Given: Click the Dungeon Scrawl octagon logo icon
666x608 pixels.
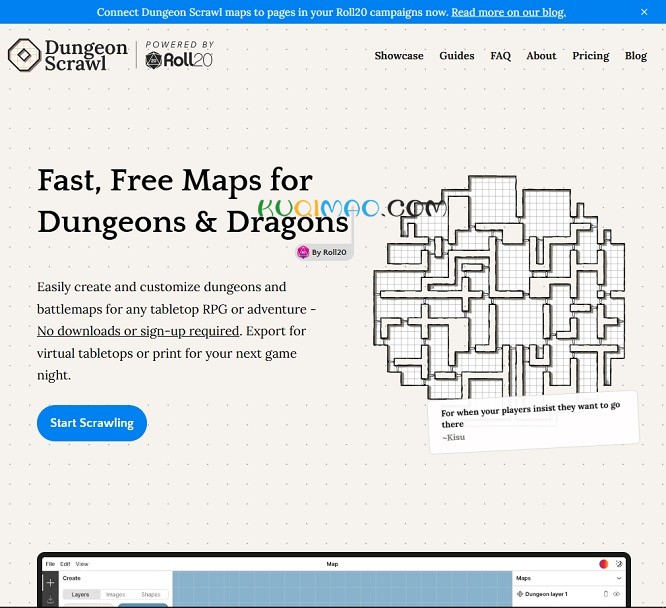Looking at the screenshot, I should pyautogui.click(x=24, y=55).
